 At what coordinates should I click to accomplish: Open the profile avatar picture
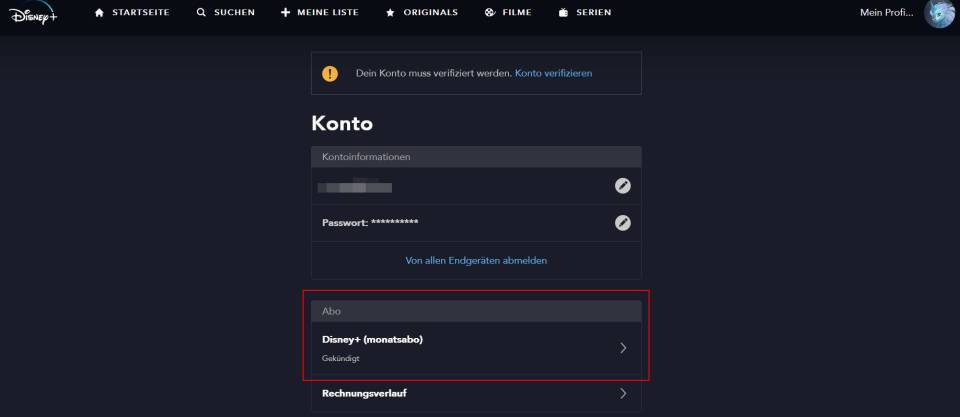[x=939, y=13]
